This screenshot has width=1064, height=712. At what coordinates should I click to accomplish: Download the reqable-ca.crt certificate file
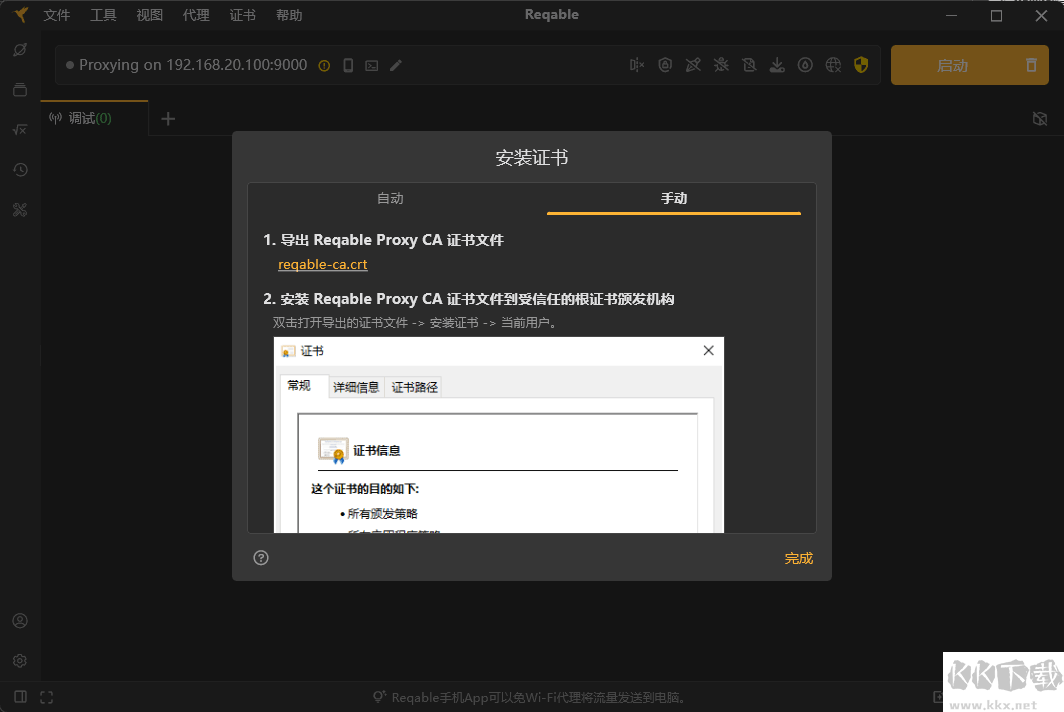322,264
